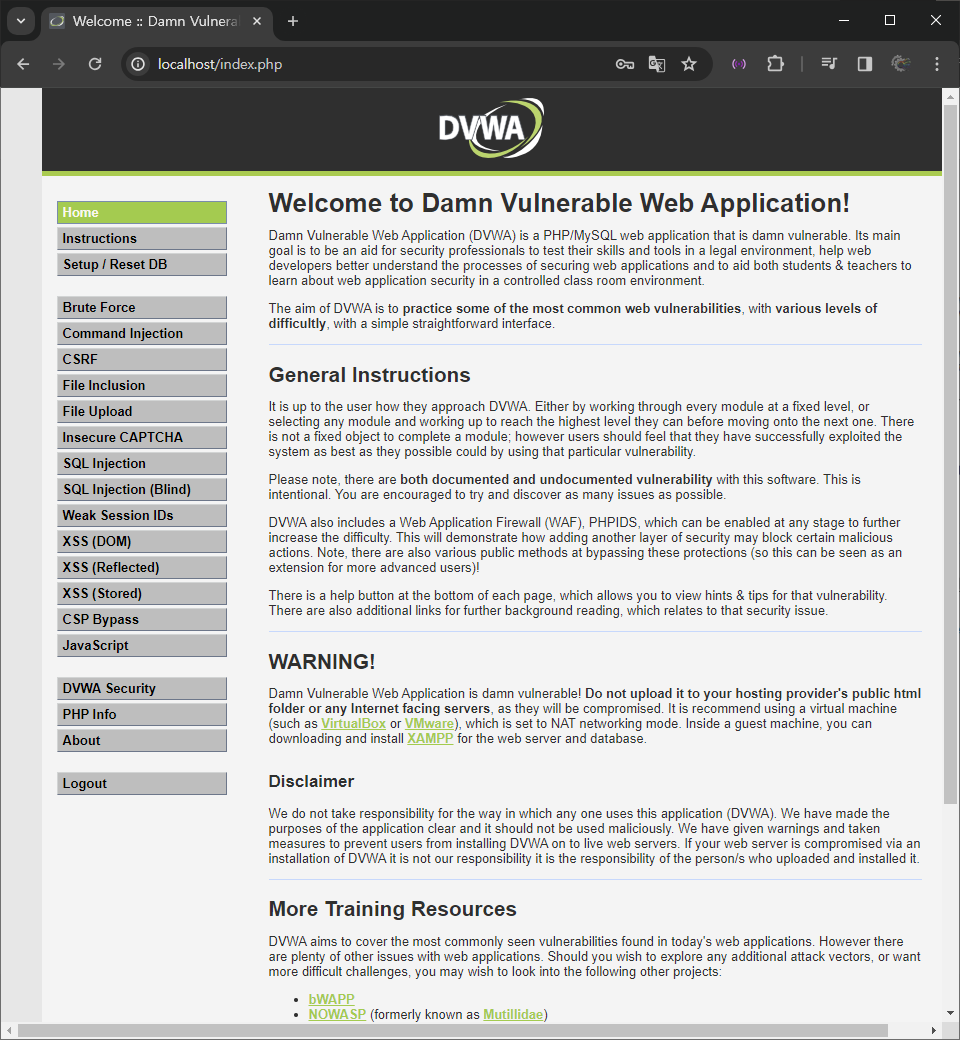Follow the VirtualBox link

coord(354,724)
